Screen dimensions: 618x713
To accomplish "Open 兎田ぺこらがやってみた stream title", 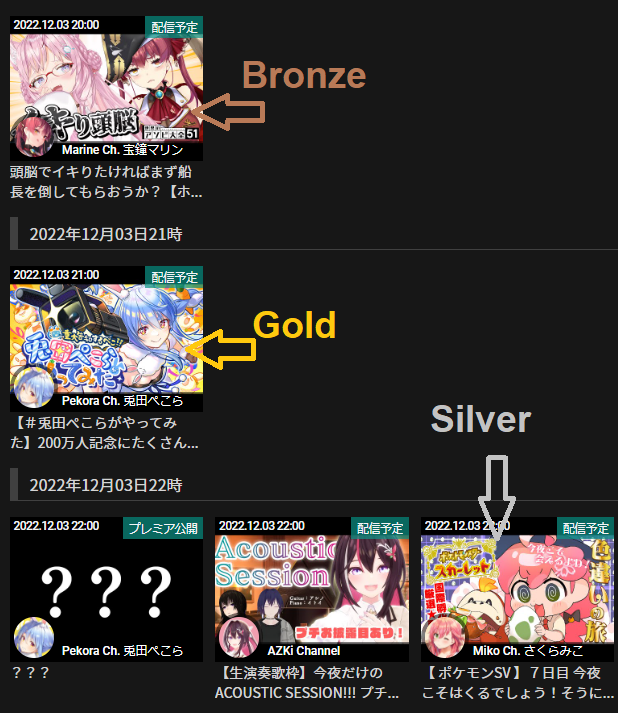I will [105, 432].
